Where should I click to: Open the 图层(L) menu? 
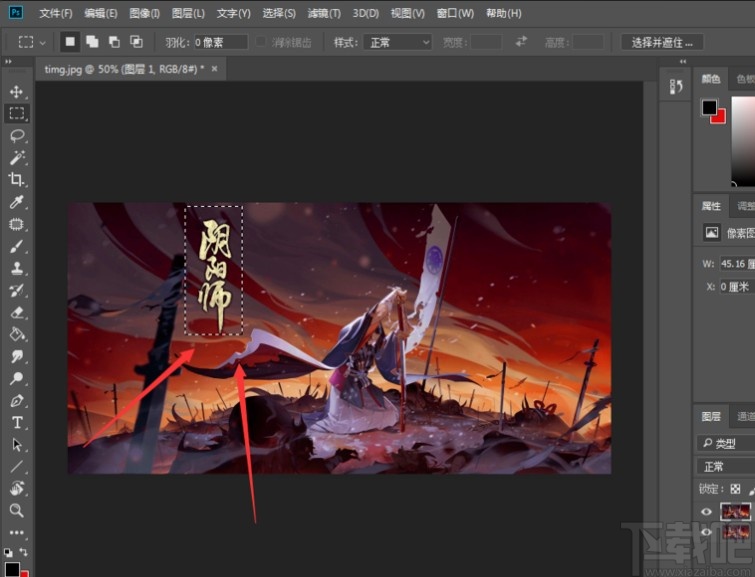(188, 13)
